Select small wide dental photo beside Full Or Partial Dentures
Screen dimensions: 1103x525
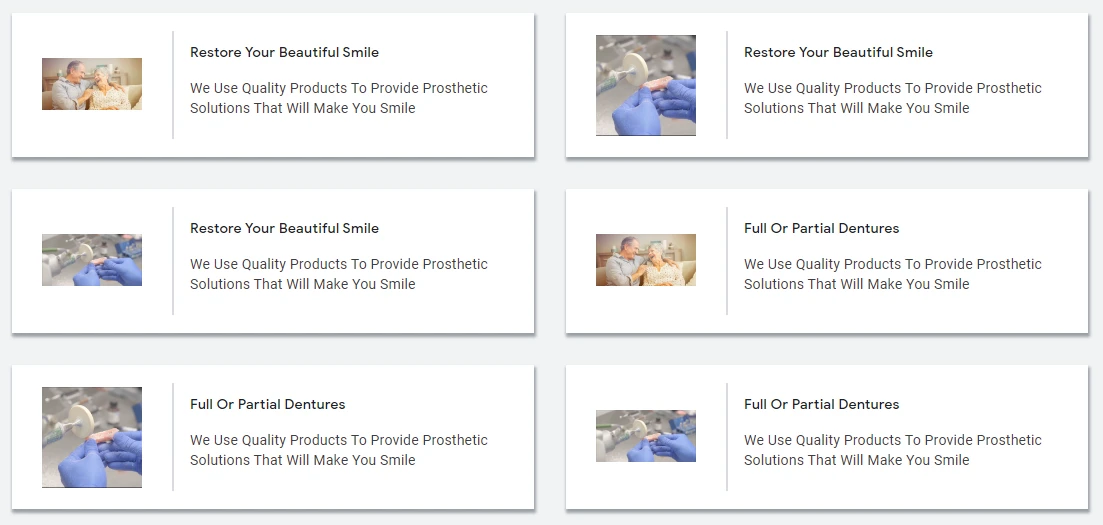coord(646,436)
